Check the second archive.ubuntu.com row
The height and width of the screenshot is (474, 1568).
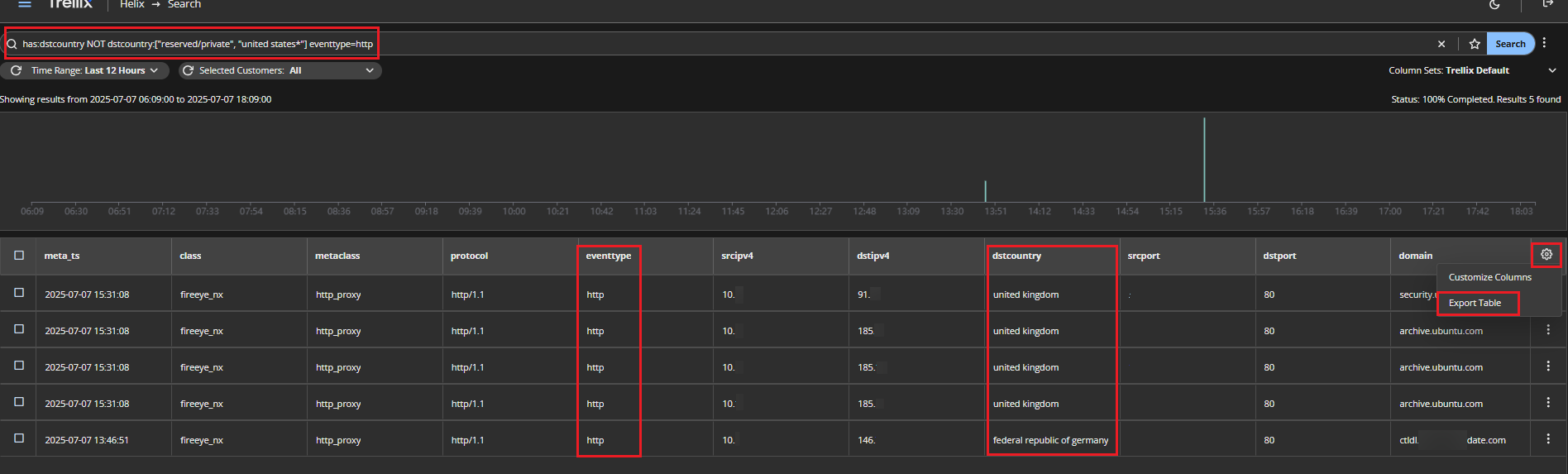[x=19, y=366]
